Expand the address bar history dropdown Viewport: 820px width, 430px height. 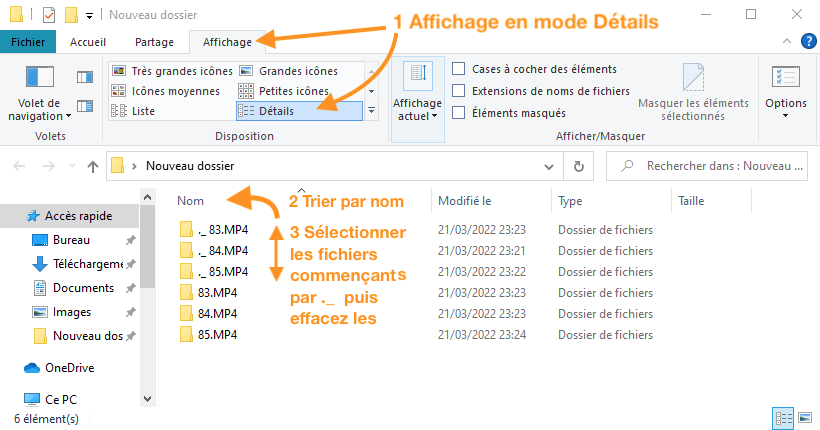tap(549, 167)
